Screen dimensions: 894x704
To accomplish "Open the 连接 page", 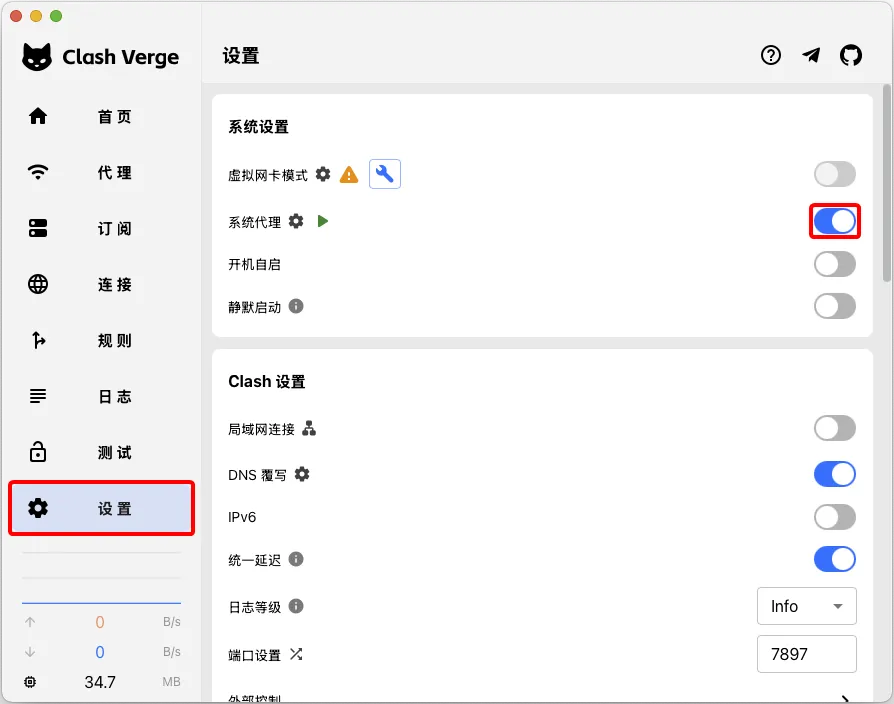I will 101,284.
